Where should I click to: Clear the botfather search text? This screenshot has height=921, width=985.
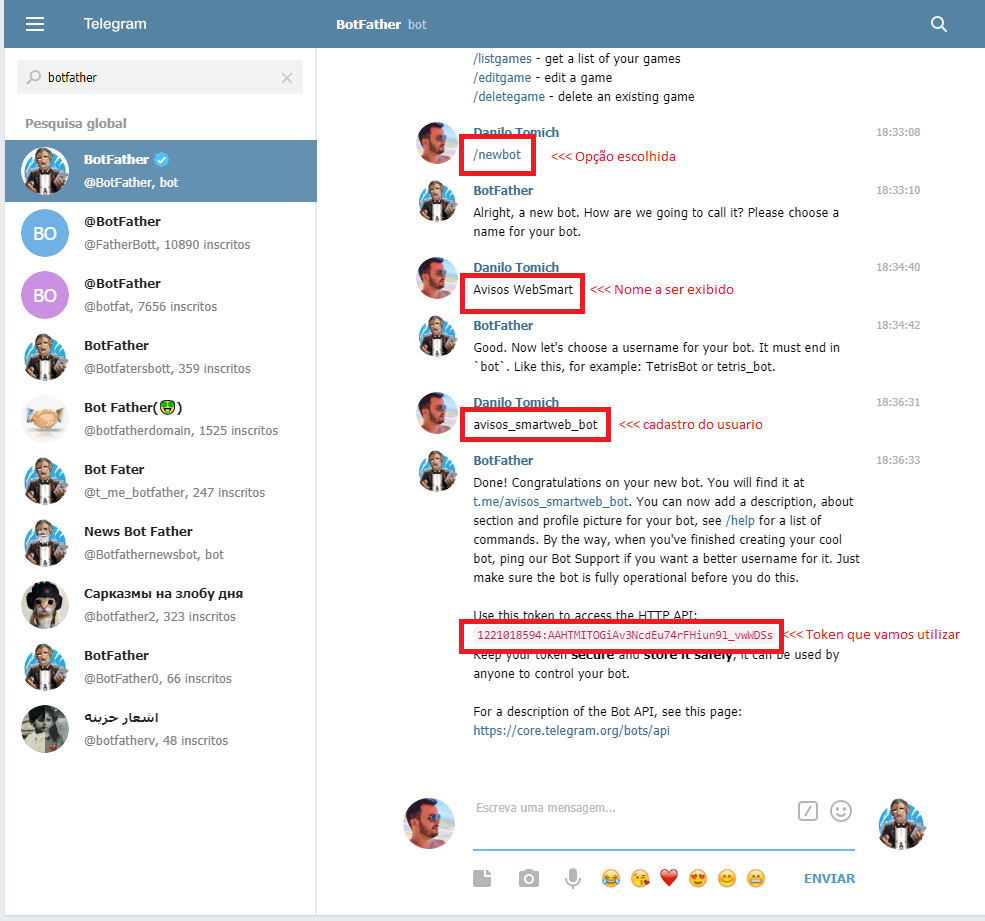(x=286, y=78)
